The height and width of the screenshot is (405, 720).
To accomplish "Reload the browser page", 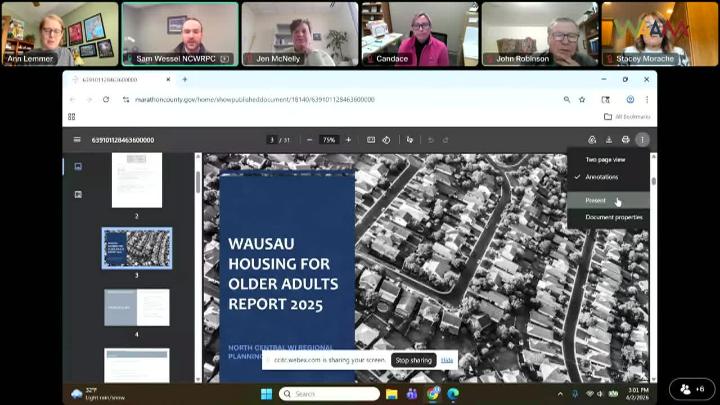I will 106,99.
